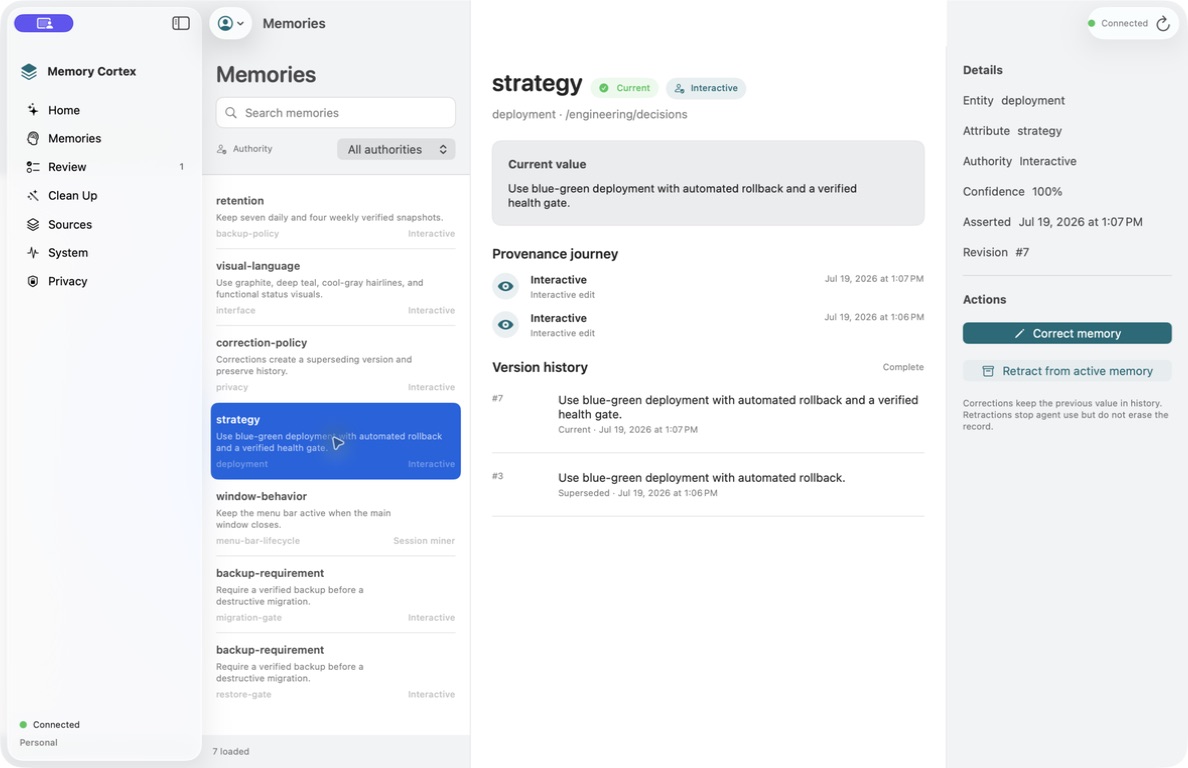Select the correction-policy memory row
This screenshot has width=1188, height=768.
[336, 364]
